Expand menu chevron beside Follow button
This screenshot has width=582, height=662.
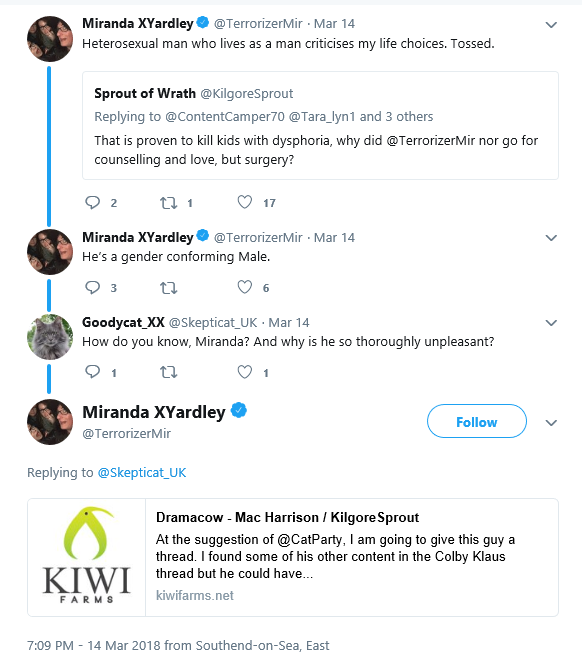(551, 423)
